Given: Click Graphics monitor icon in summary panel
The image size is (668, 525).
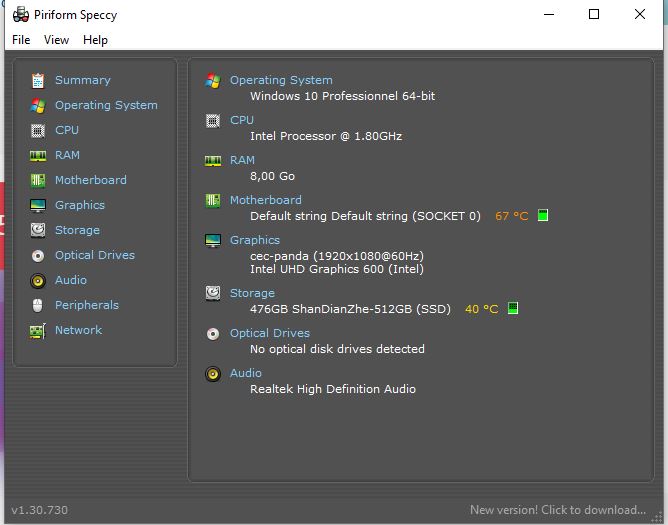Looking at the screenshot, I should click(213, 241).
